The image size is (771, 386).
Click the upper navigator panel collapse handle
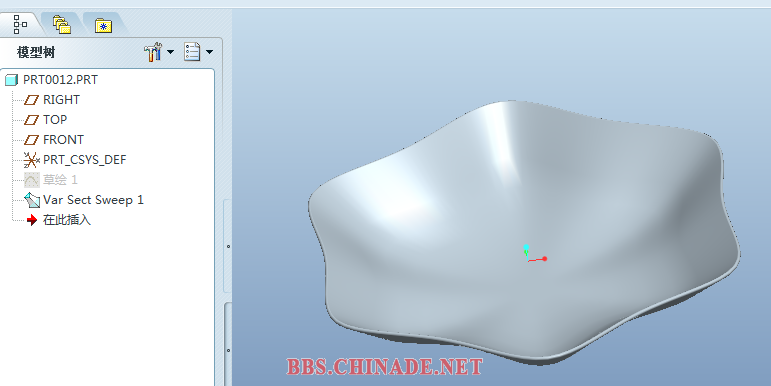[228, 246]
